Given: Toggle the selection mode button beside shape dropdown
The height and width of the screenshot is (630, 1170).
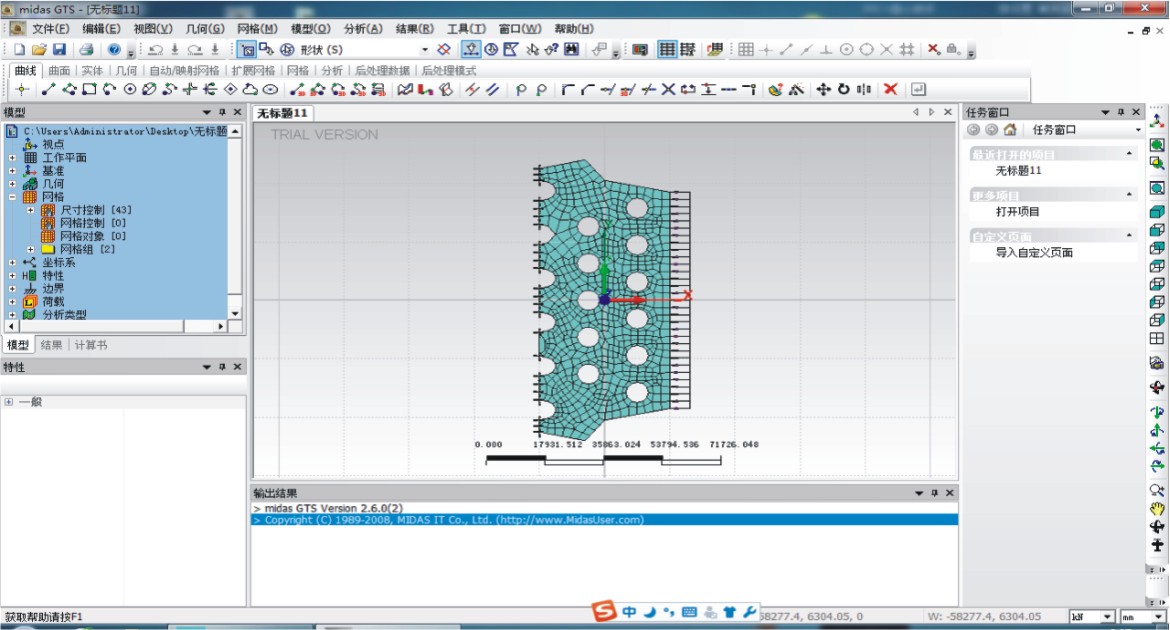Looking at the screenshot, I should [x=247, y=49].
